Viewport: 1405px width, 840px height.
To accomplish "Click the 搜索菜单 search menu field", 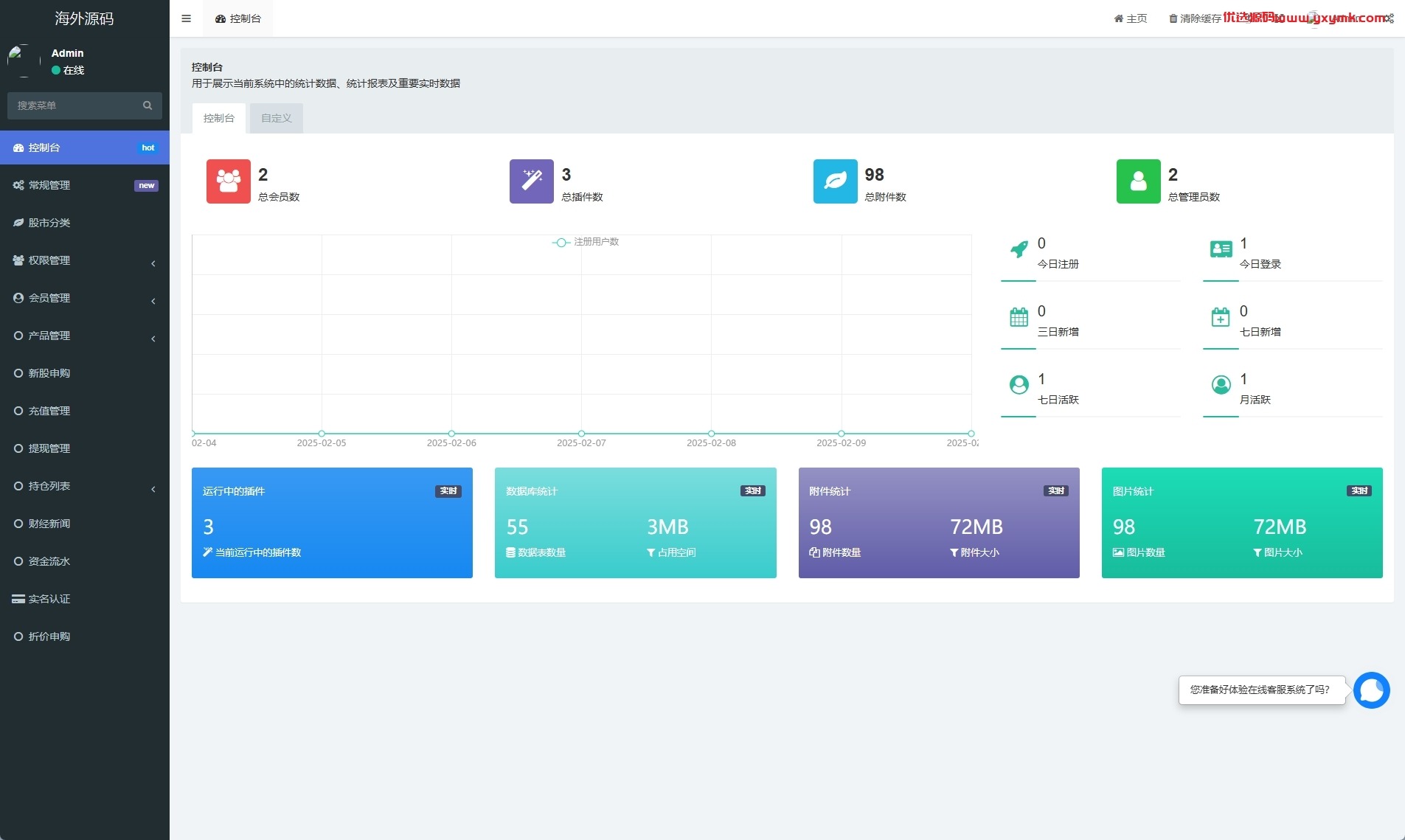I will click(x=84, y=105).
